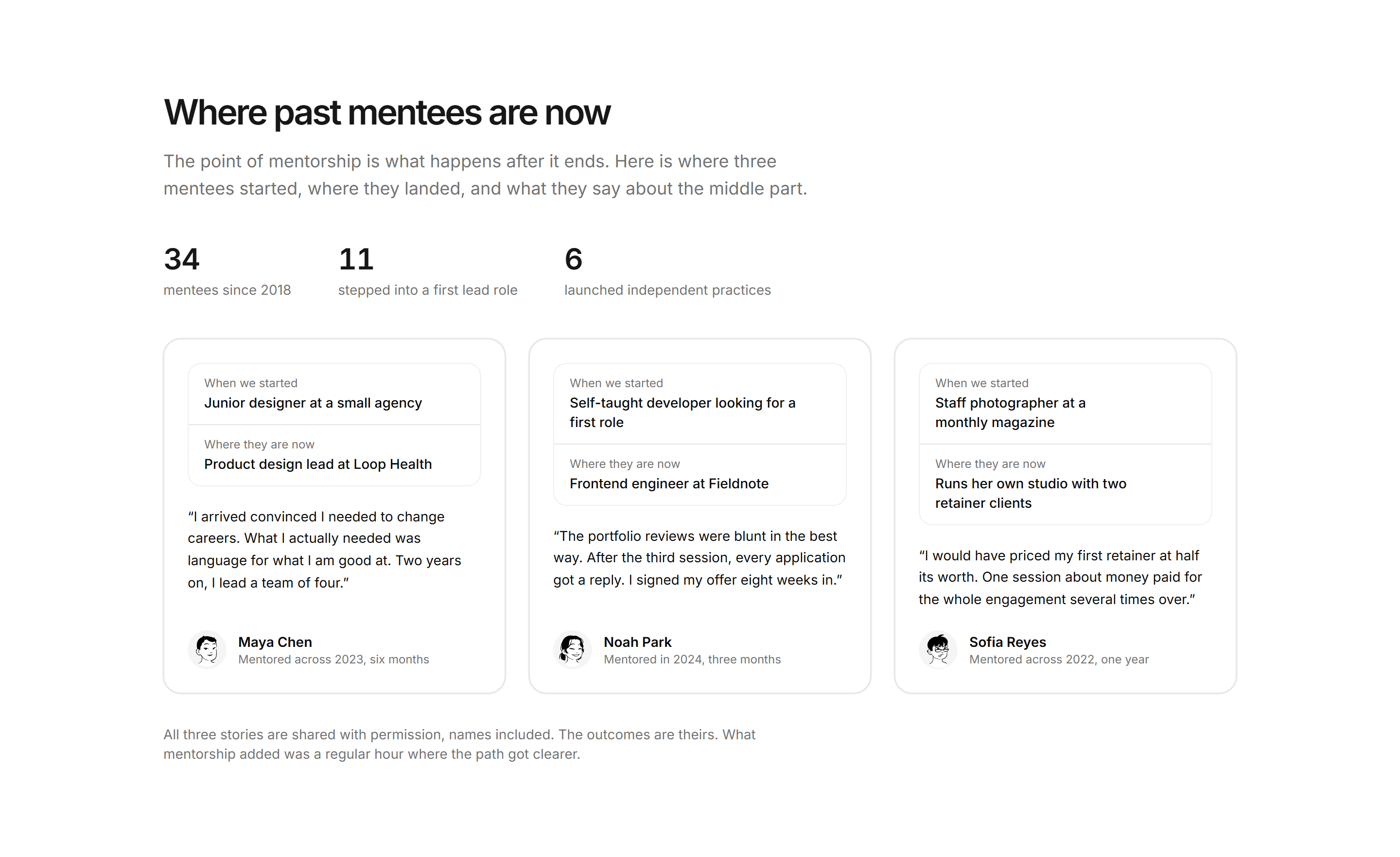
Task: Click 'Frontend engineer at Fieldnote' text
Action: pyautogui.click(x=669, y=483)
